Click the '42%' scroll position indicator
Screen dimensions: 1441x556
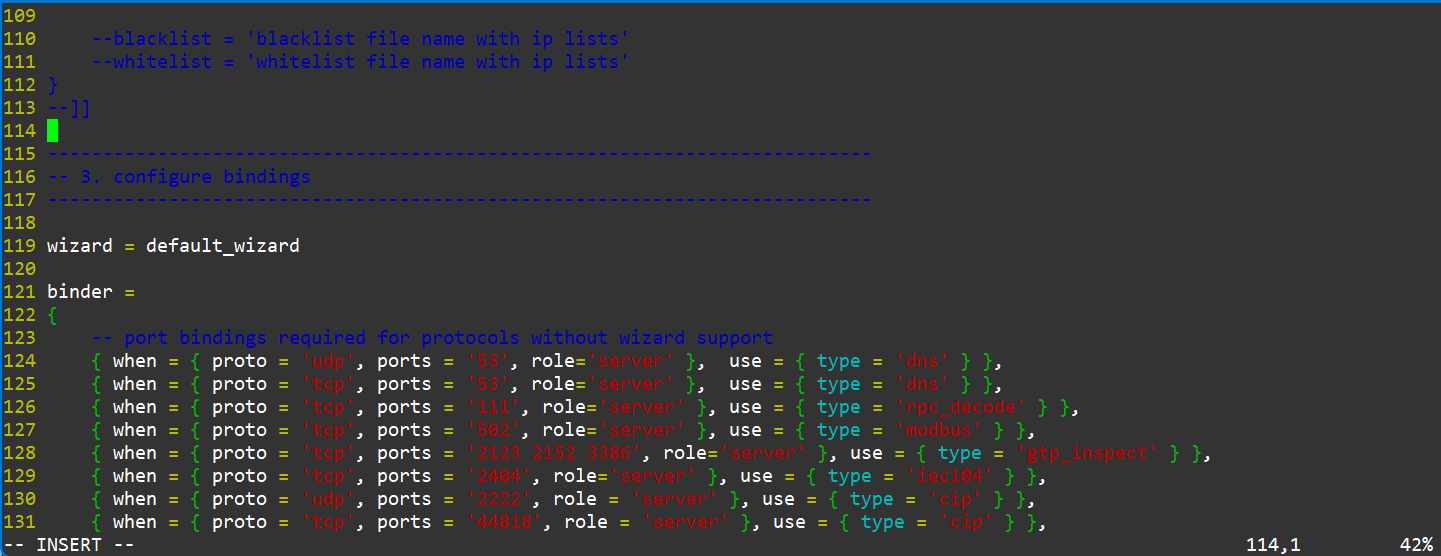(x=1417, y=545)
